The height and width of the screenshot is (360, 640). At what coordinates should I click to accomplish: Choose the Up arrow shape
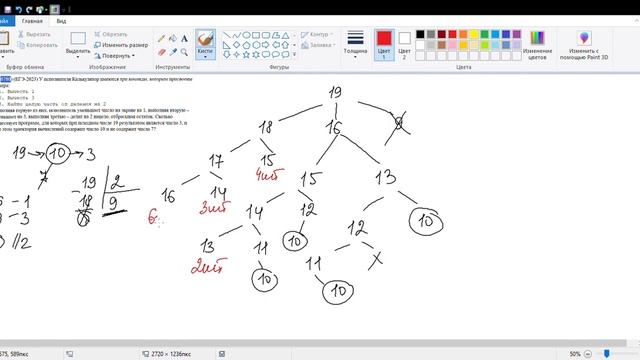coord(285,45)
